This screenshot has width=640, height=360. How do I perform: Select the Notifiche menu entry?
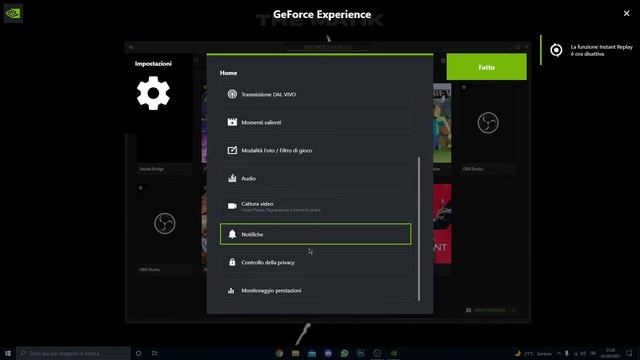(x=315, y=234)
